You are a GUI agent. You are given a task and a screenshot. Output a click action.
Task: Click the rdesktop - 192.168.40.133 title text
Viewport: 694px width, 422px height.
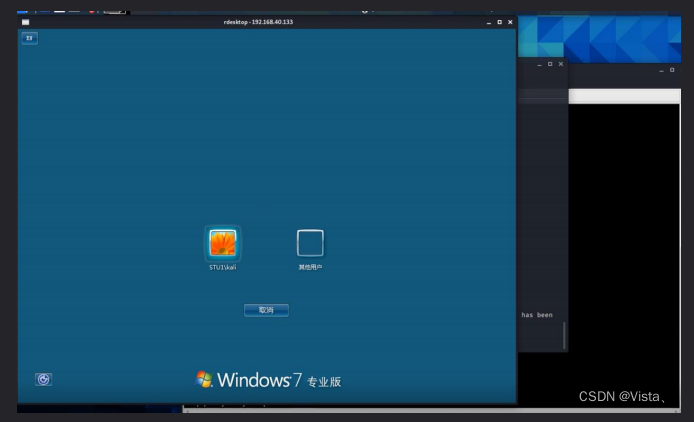pyautogui.click(x=258, y=22)
